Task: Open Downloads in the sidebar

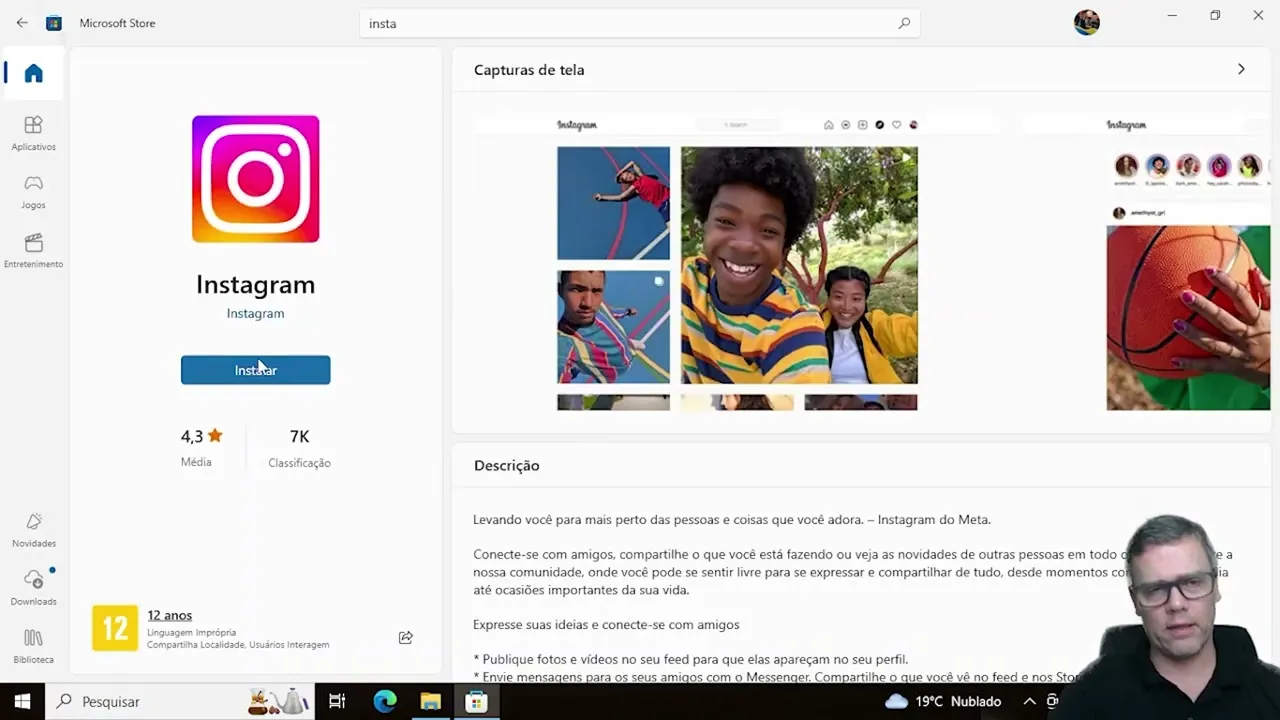Action: pos(34,588)
